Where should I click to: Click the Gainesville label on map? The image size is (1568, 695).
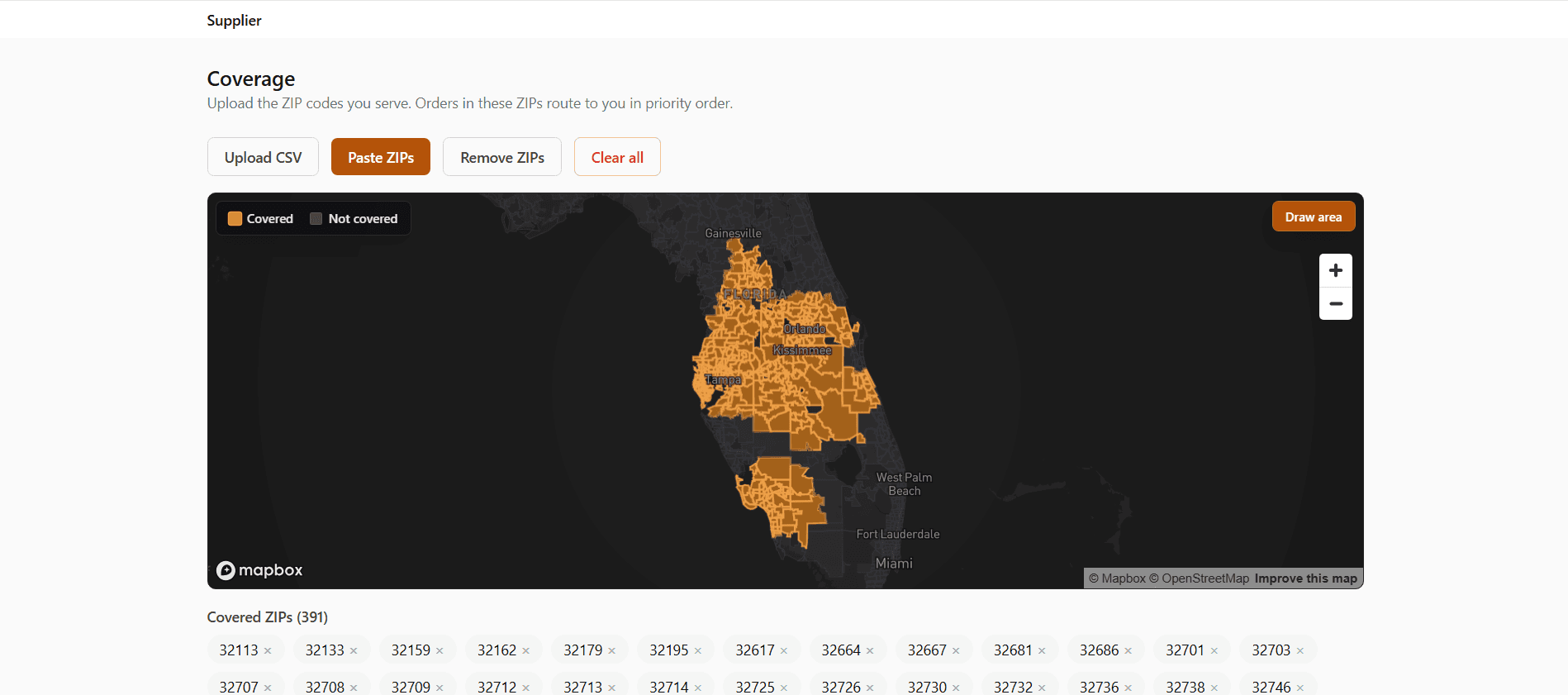coord(733,233)
